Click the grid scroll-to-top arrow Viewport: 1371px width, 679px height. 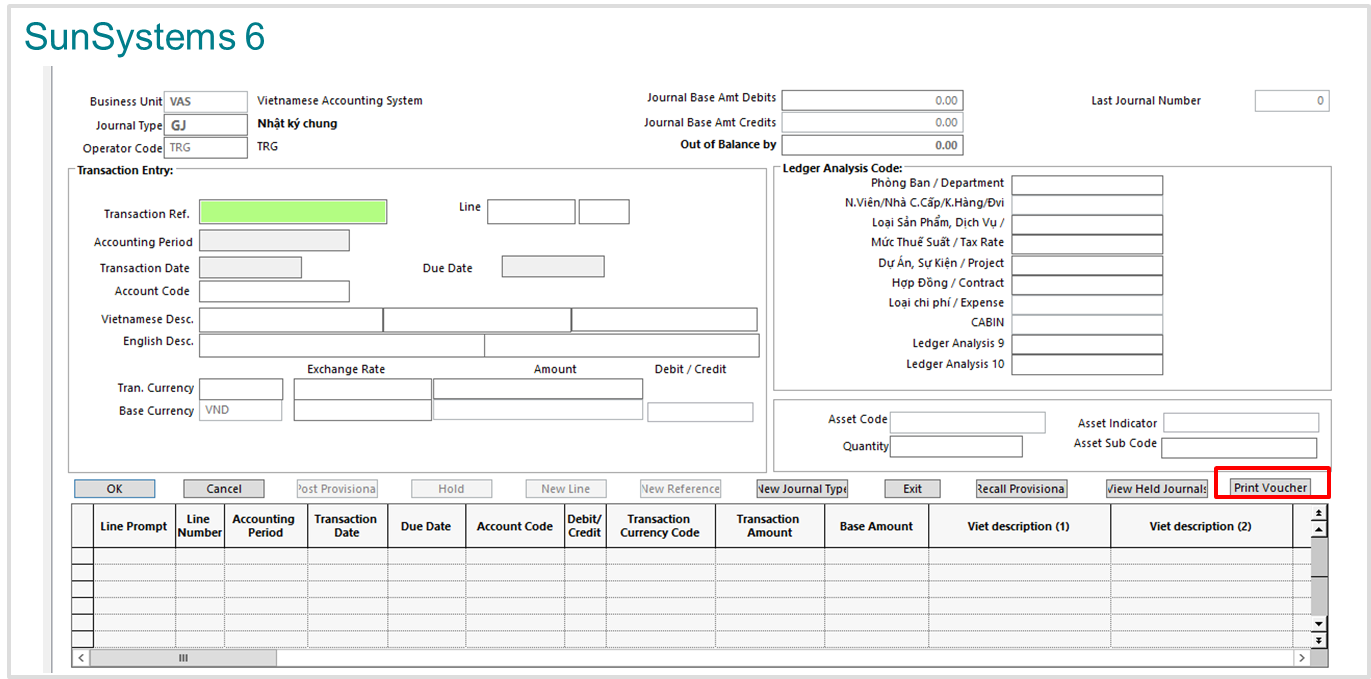pos(1319,511)
